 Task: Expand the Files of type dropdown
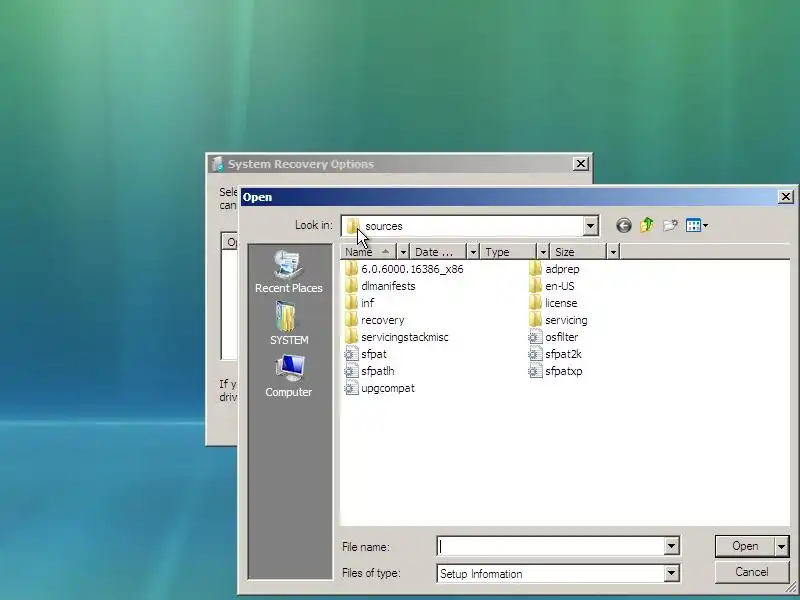tap(671, 573)
